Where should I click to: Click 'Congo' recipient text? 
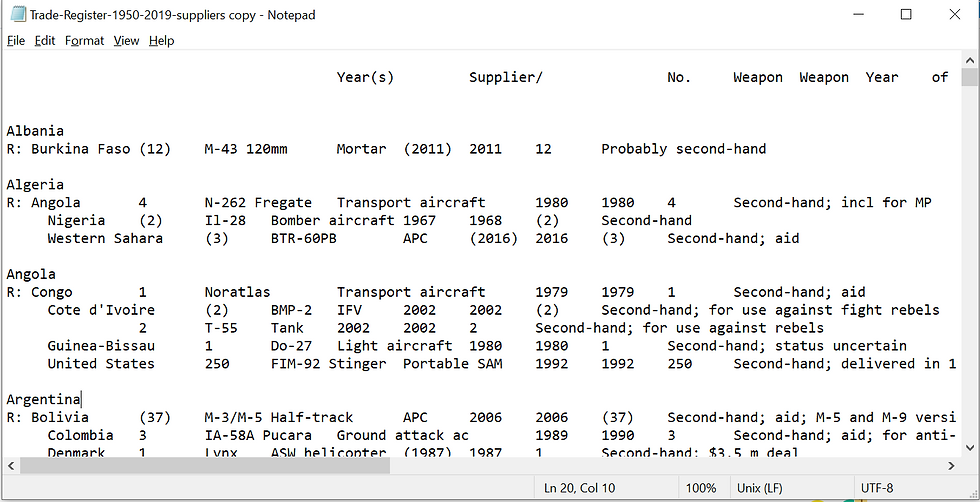[x=52, y=293]
